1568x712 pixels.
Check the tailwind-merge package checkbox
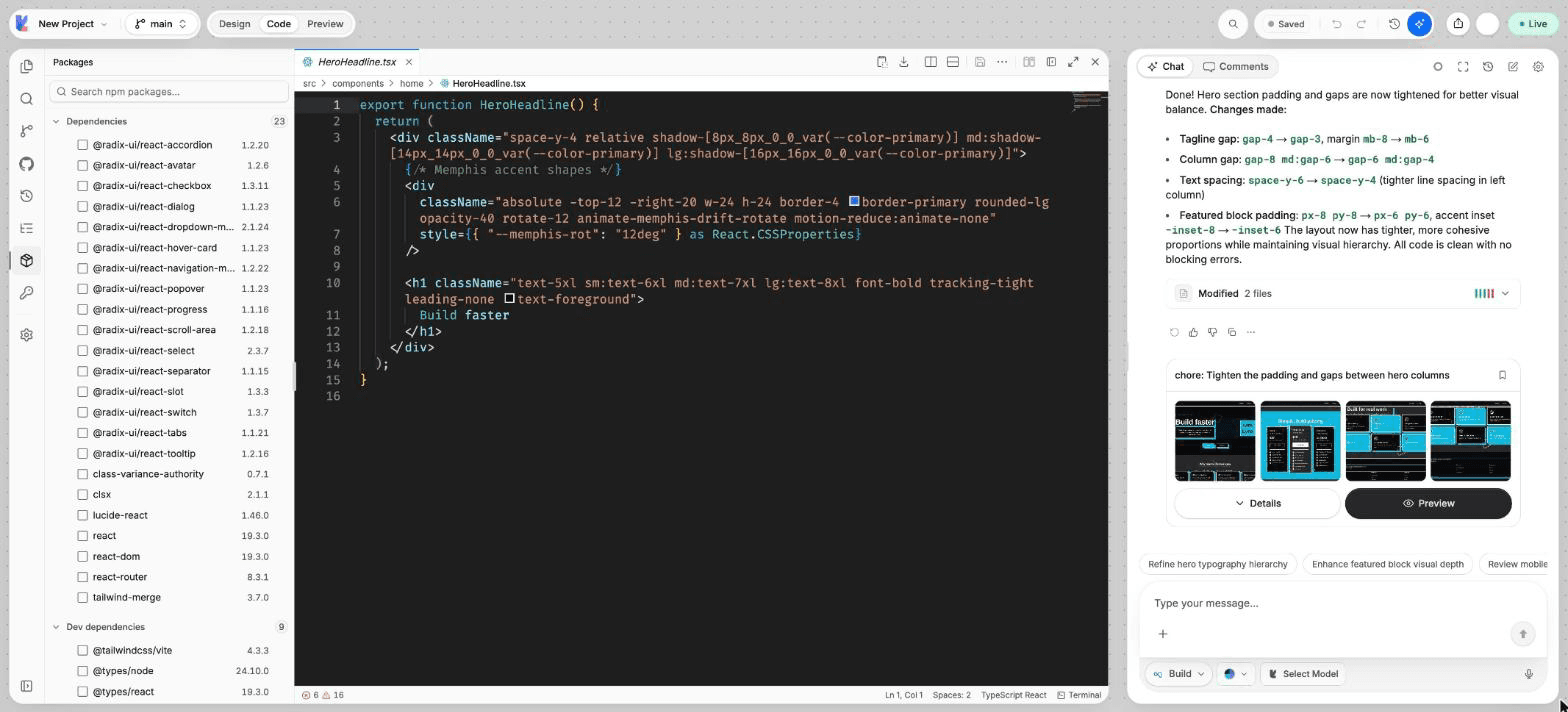pyautogui.click(x=83, y=597)
